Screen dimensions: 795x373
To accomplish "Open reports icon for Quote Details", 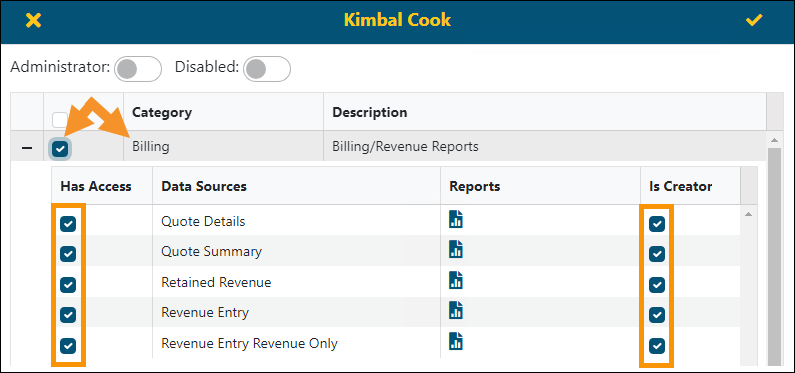I will [456, 219].
